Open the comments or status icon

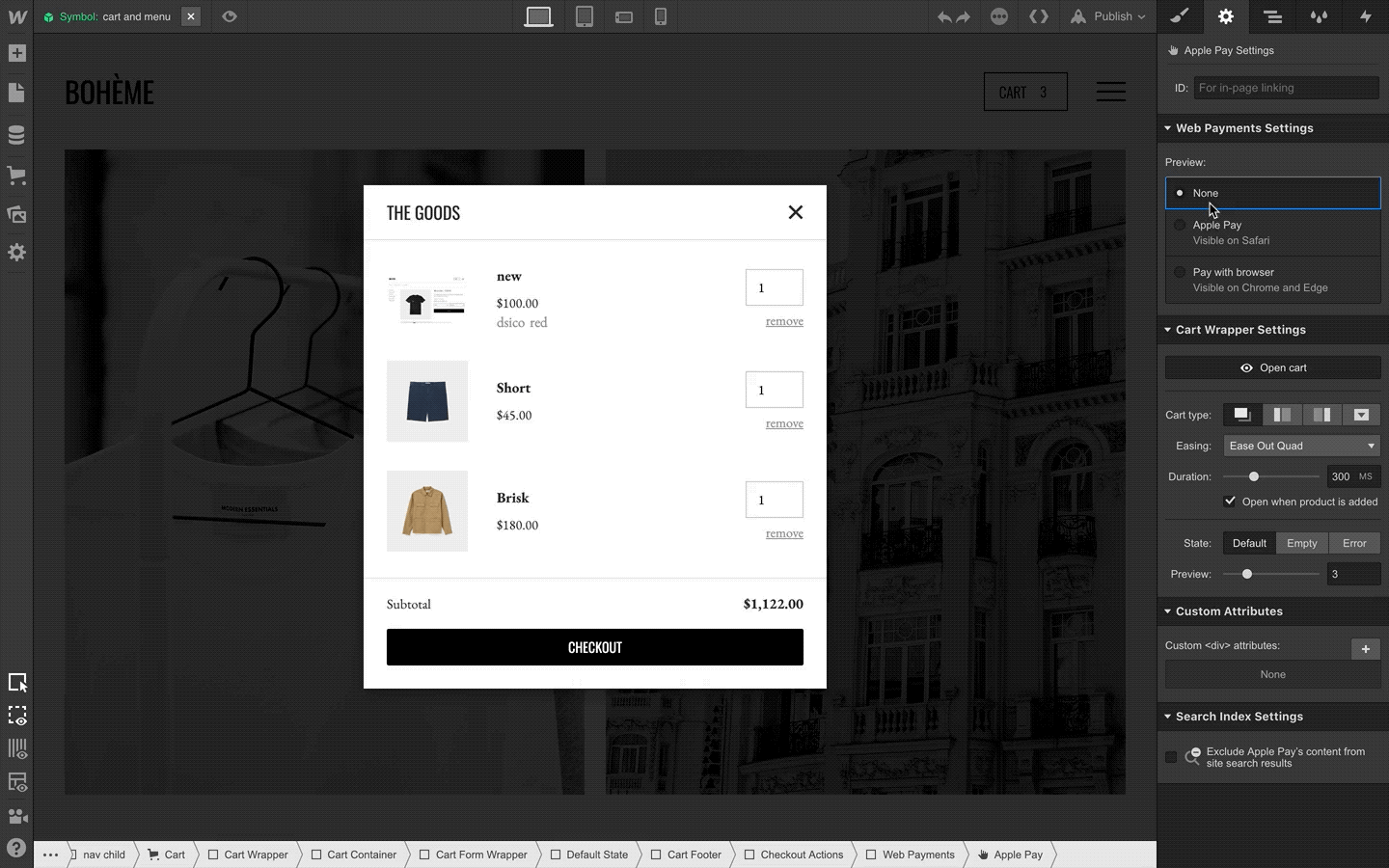coord(999,16)
